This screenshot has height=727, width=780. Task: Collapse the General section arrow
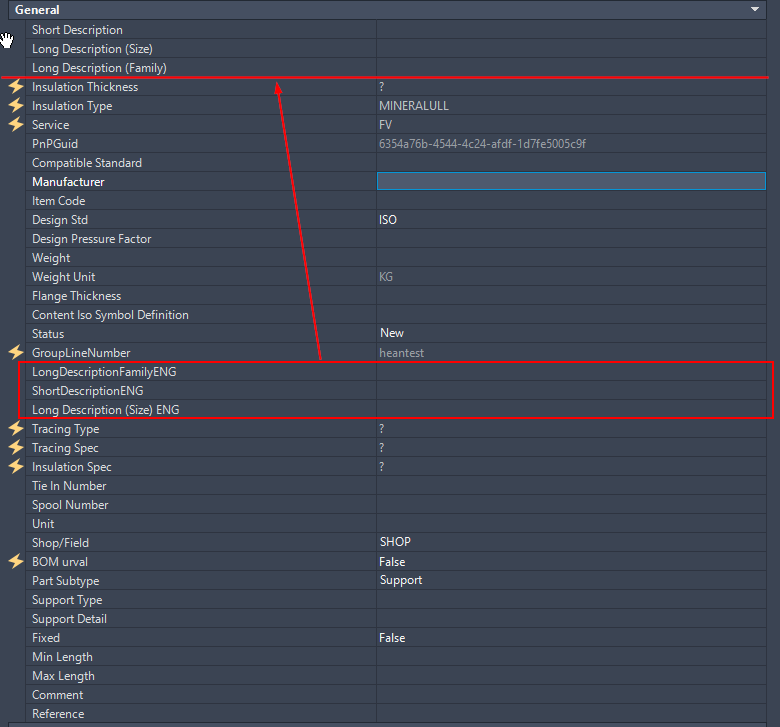point(755,9)
